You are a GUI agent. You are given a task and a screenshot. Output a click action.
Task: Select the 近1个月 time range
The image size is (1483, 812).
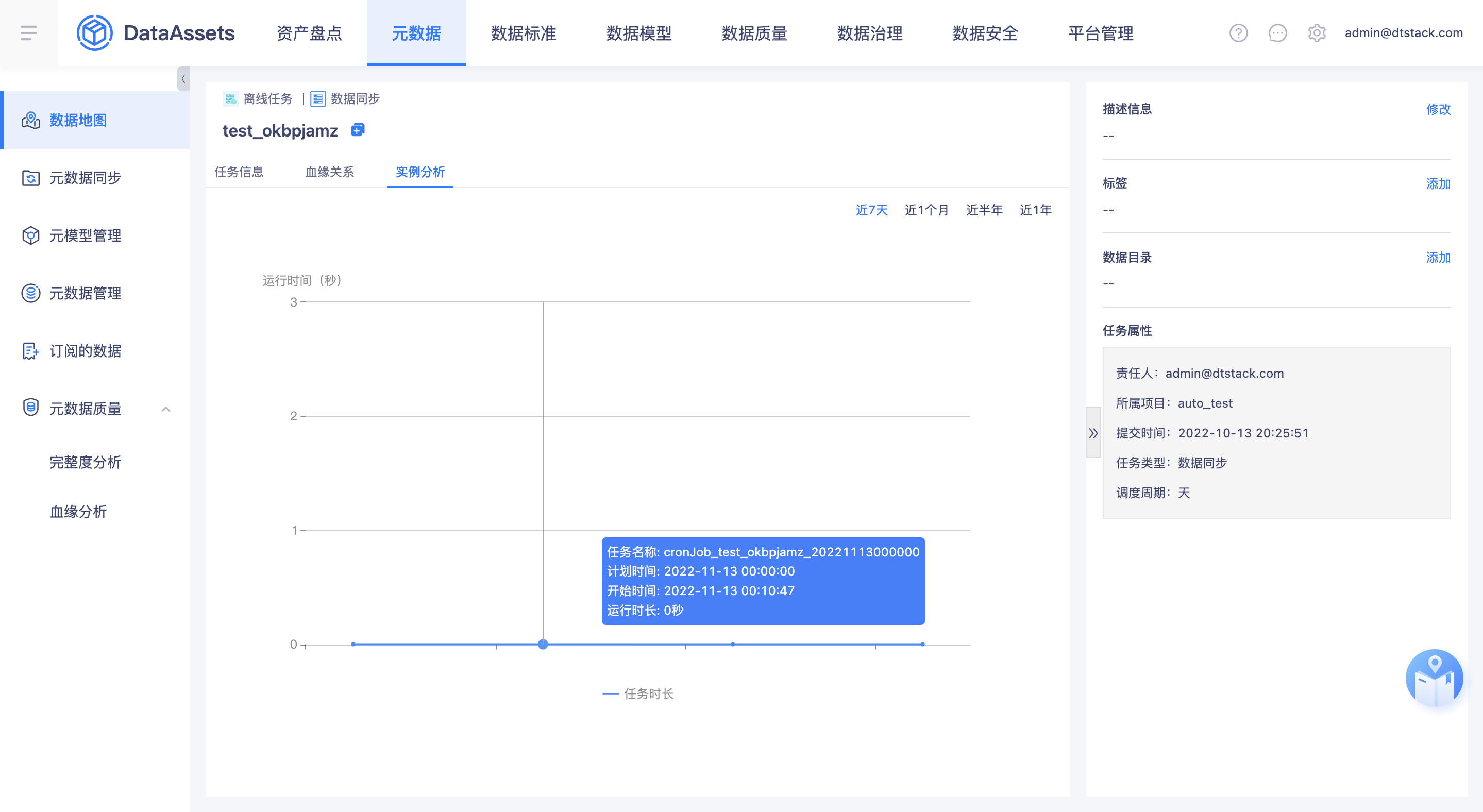[x=926, y=210]
